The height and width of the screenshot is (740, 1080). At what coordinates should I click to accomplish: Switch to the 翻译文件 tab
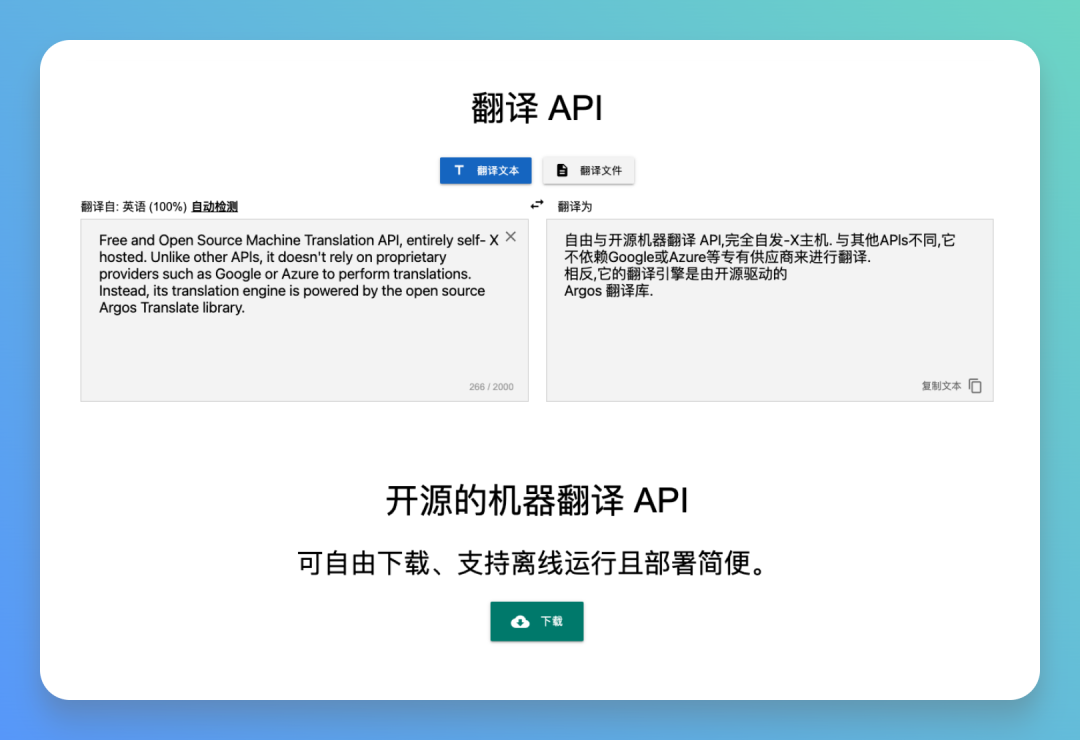(589, 170)
